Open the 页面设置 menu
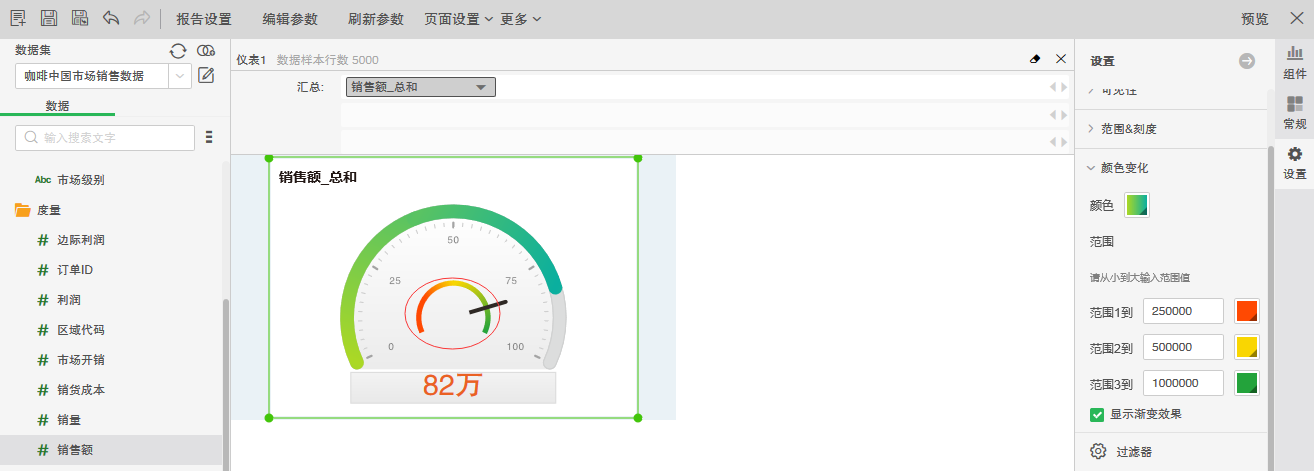 click(458, 19)
